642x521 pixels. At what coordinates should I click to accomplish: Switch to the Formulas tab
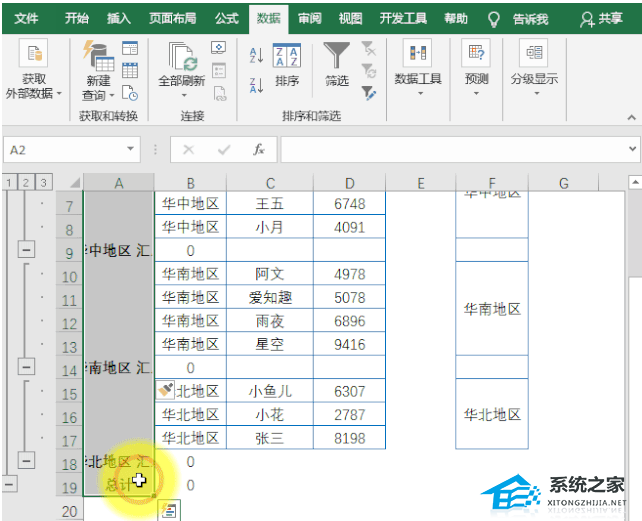[227, 18]
